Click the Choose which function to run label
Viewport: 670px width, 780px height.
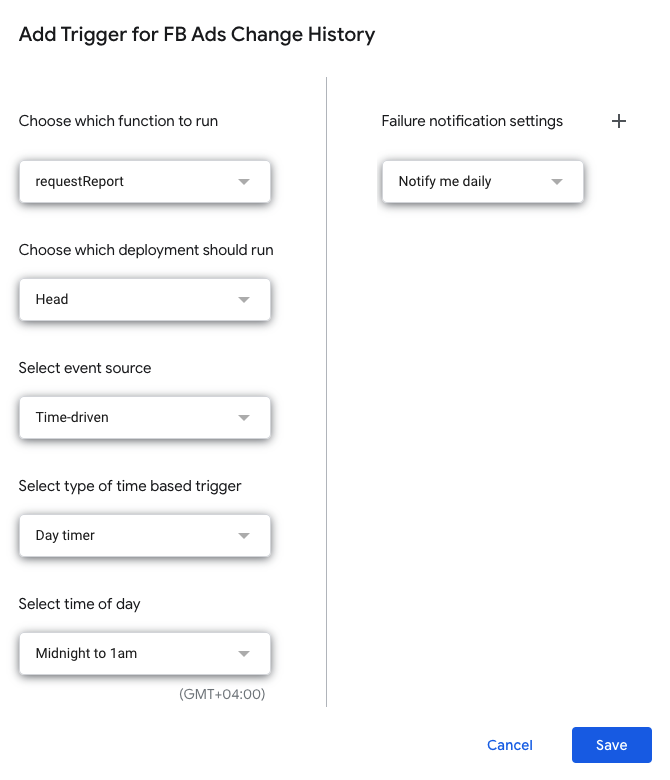coord(118,121)
